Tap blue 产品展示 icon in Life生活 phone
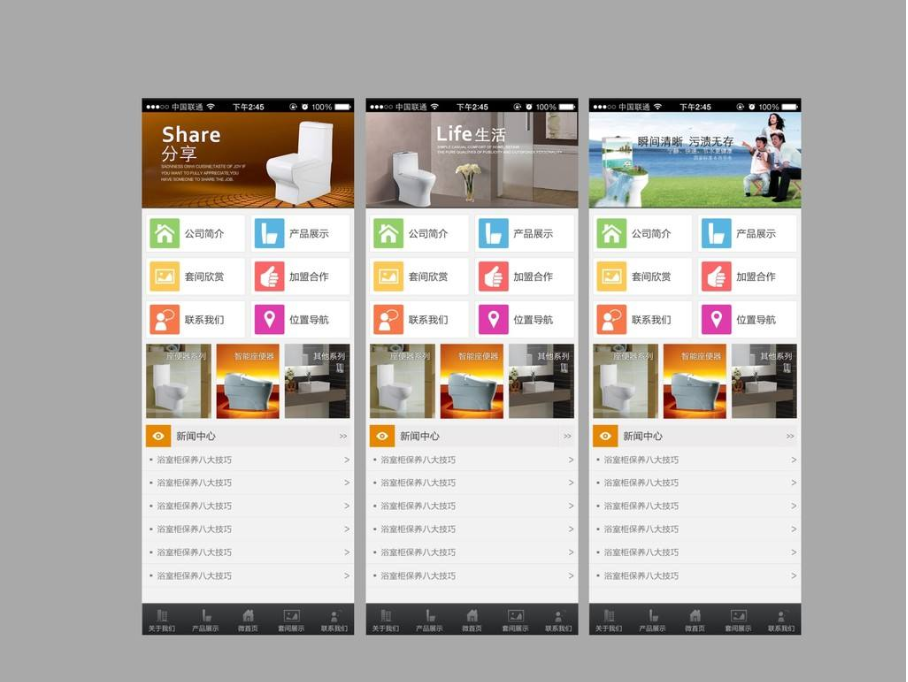The height and width of the screenshot is (682, 908). [493, 233]
